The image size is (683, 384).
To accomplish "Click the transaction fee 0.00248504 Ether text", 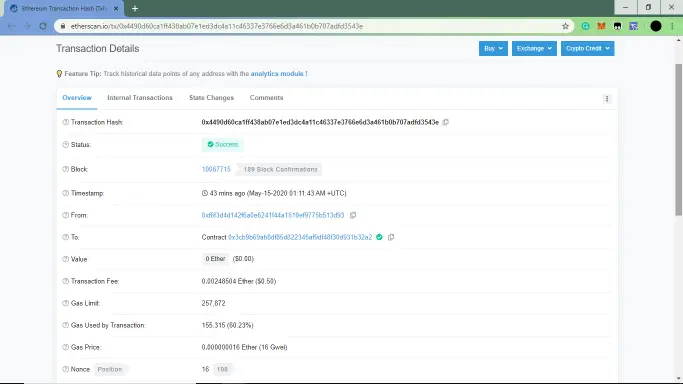I will click(x=239, y=281).
